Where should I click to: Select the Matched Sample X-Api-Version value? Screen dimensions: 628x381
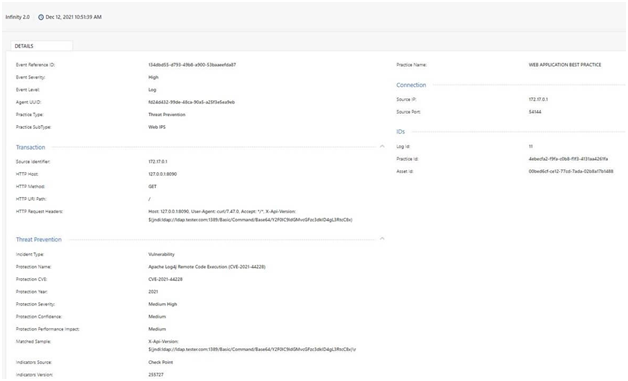[252, 346]
